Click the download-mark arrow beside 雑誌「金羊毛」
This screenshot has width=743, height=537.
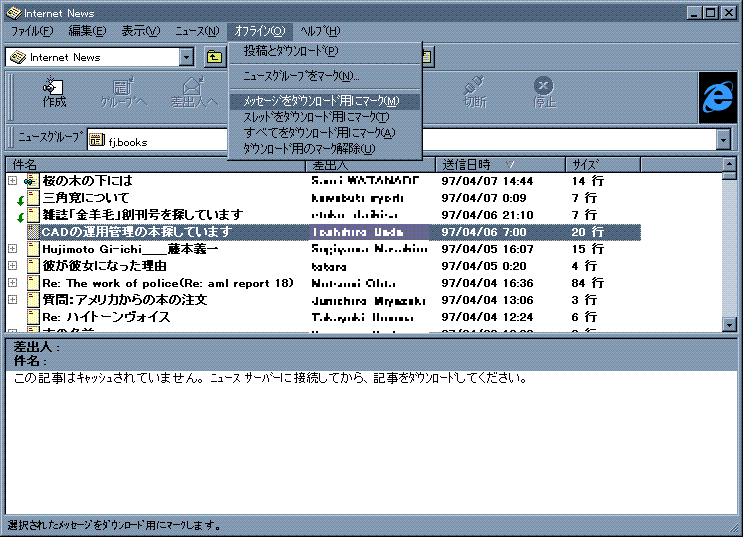20,218
